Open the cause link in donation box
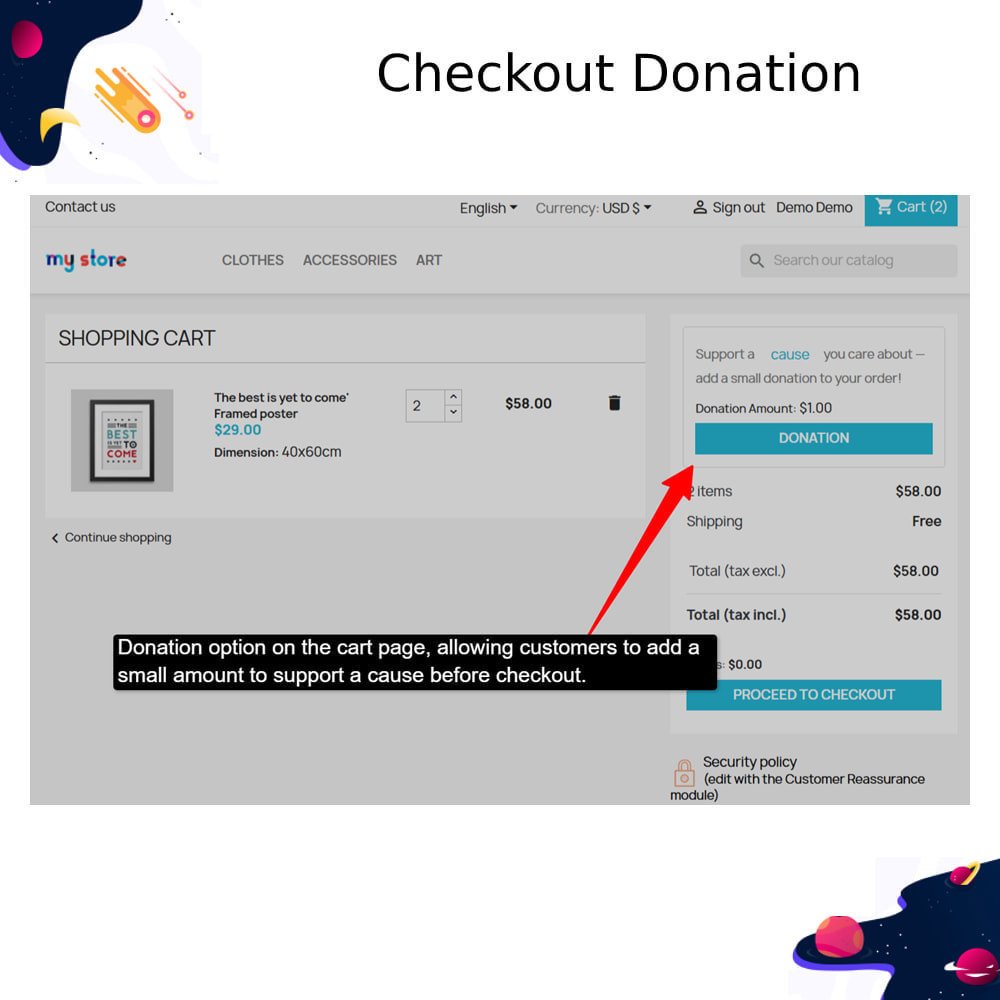 790,355
